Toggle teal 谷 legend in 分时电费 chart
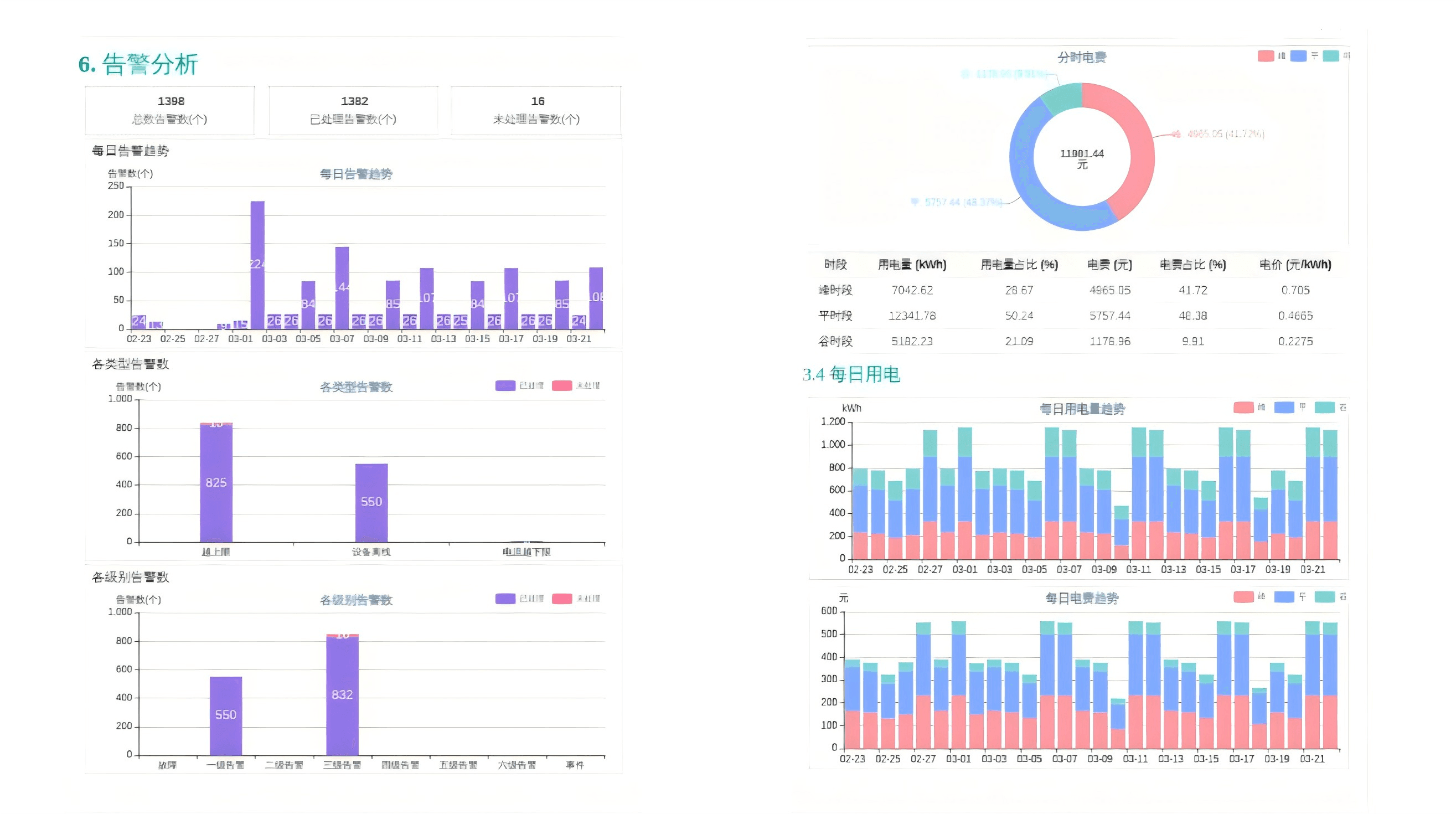 point(1331,55)
